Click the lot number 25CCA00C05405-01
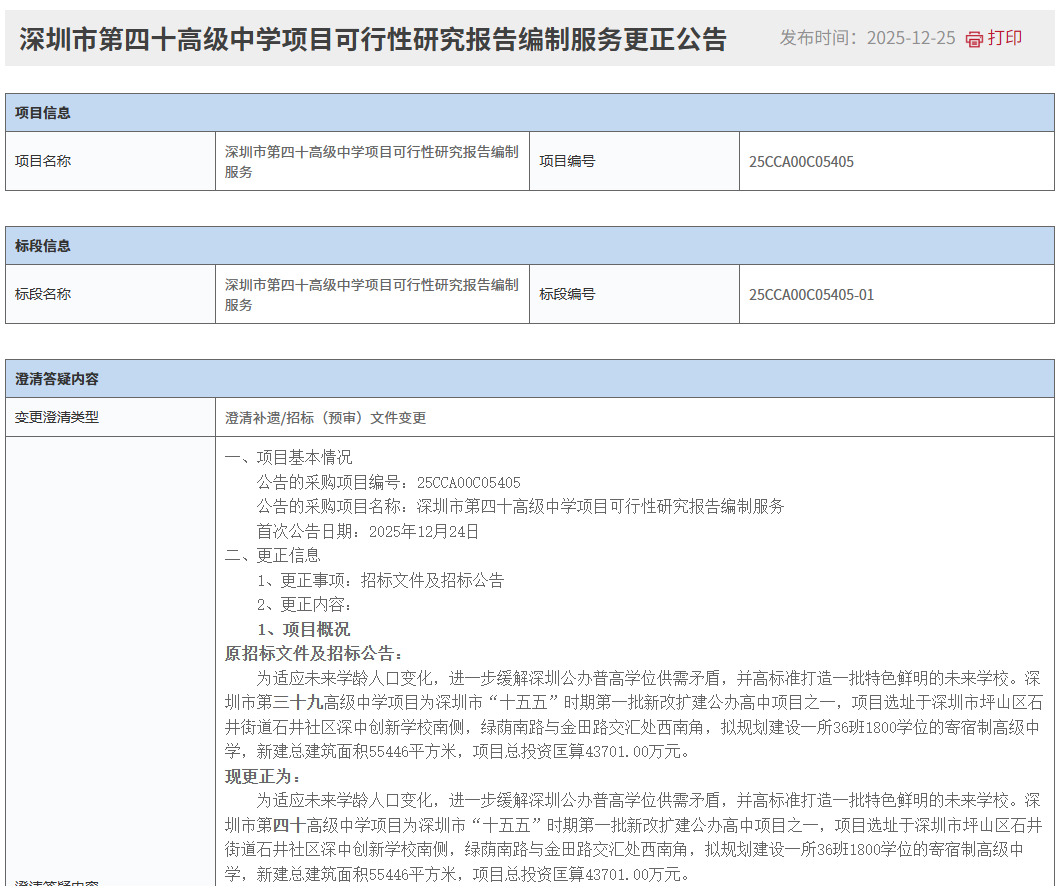 click(811, 294)
